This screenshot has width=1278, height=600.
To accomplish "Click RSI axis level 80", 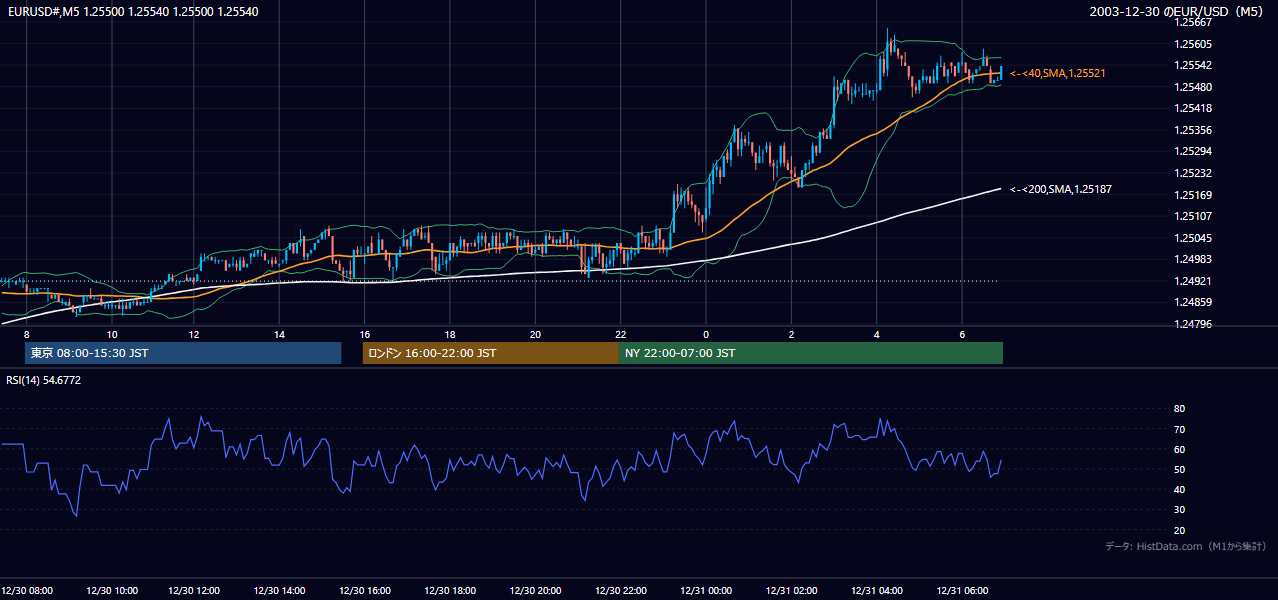I will [1179, 409].
